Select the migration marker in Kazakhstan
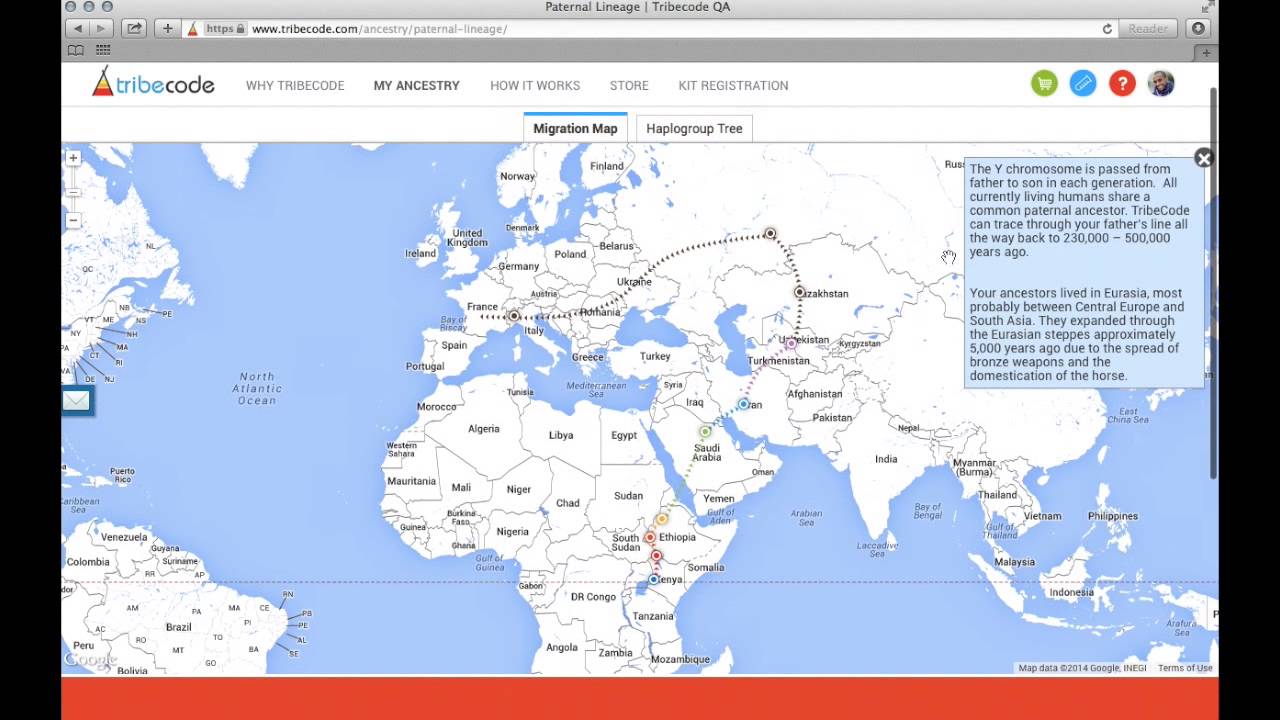1280x720 pixels. [800, 292]
